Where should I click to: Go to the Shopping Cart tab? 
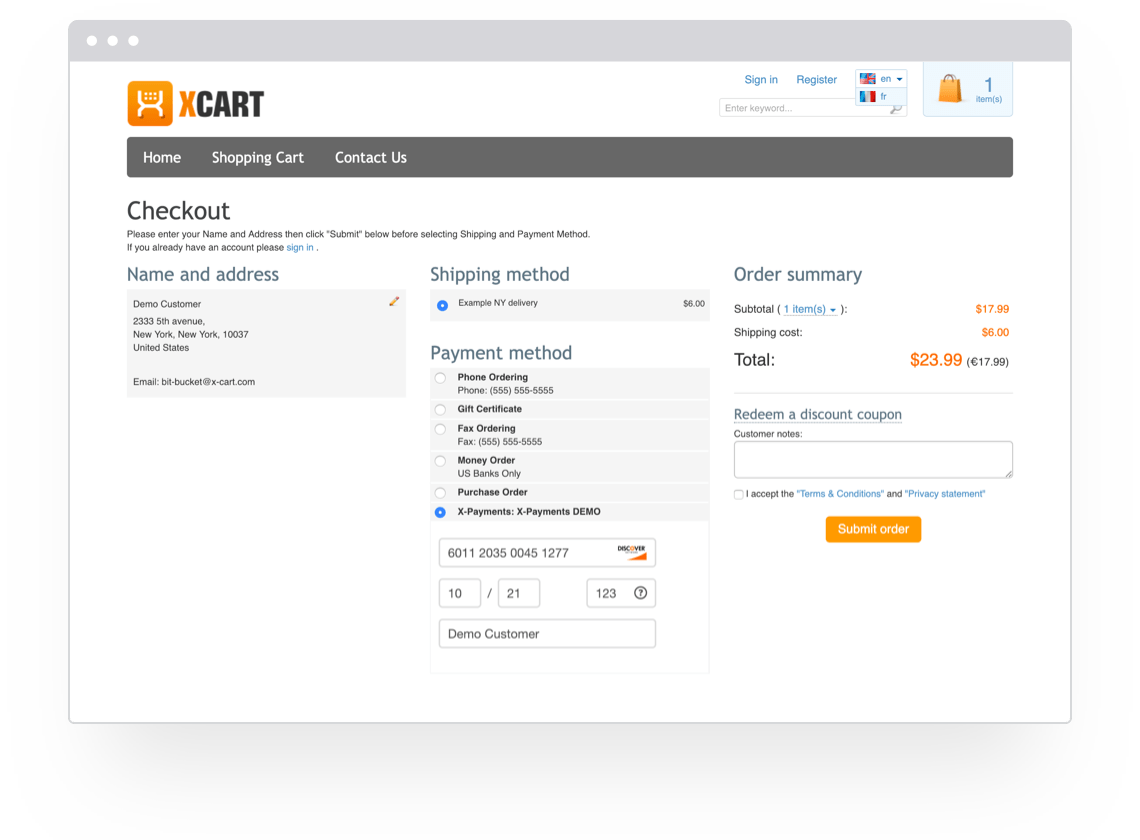pyautogui.click(x=257, y=157)
